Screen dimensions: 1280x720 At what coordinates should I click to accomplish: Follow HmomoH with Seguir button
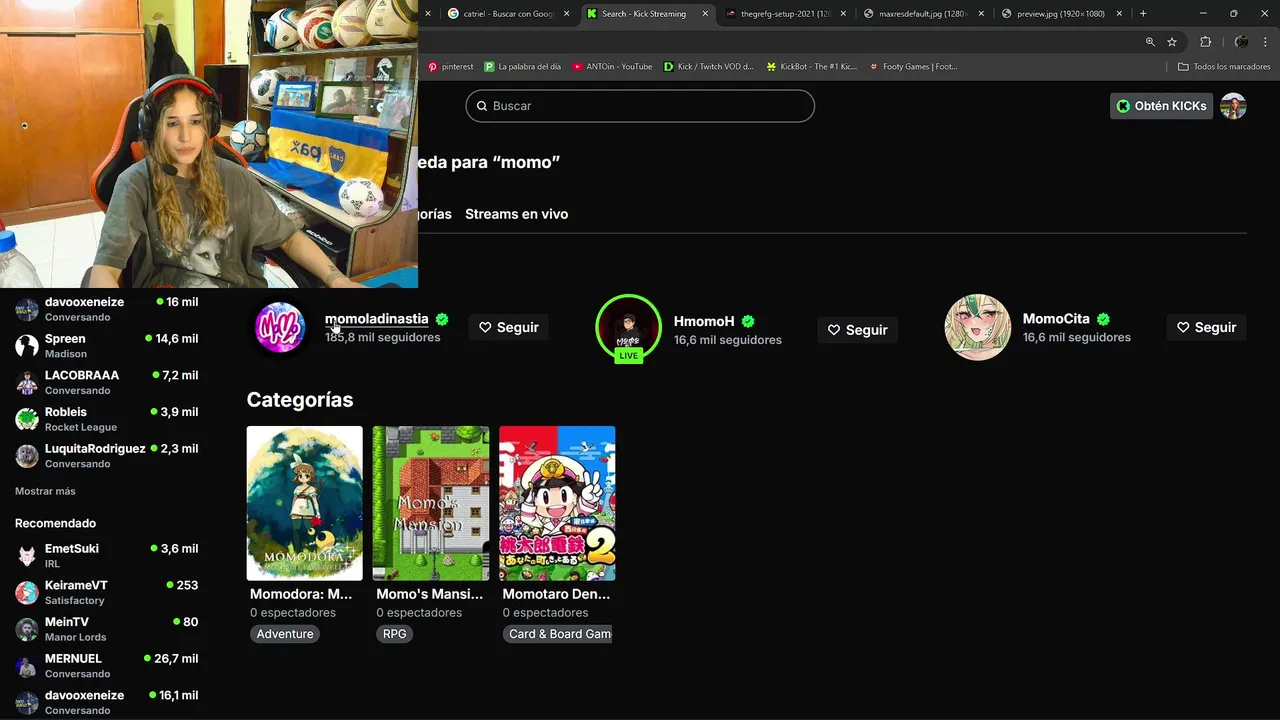[x=857, y=330]
